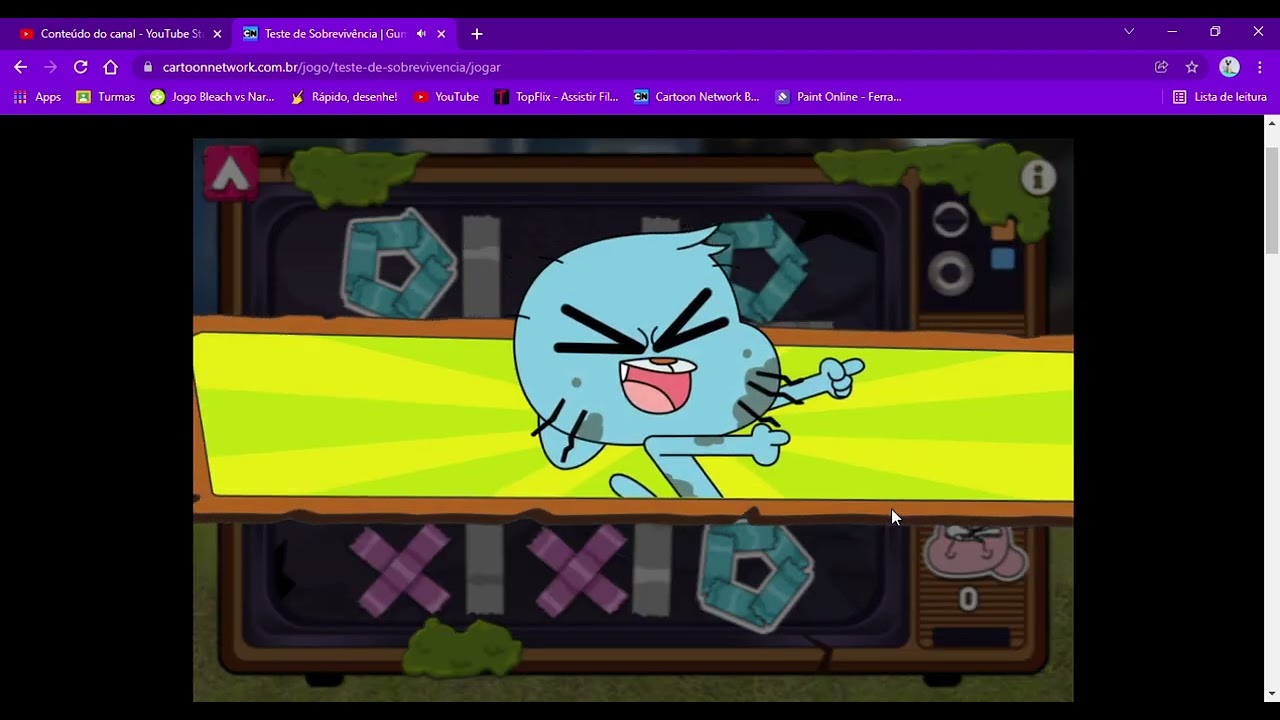Restore down the Chrome window
This screenshot has width=1280, height=720.
(1215, 32)
